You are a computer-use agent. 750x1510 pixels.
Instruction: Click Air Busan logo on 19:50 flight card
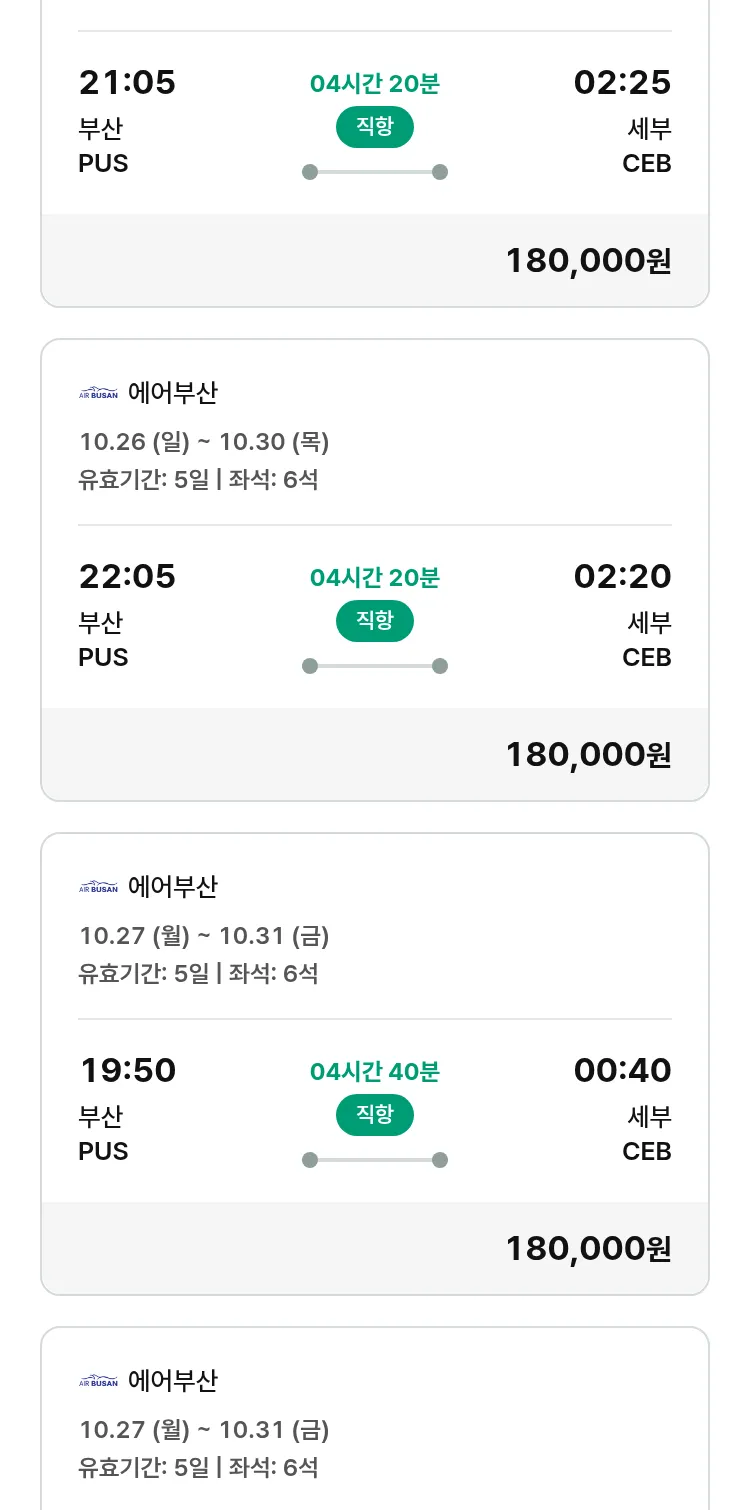[x=98, y=887]
